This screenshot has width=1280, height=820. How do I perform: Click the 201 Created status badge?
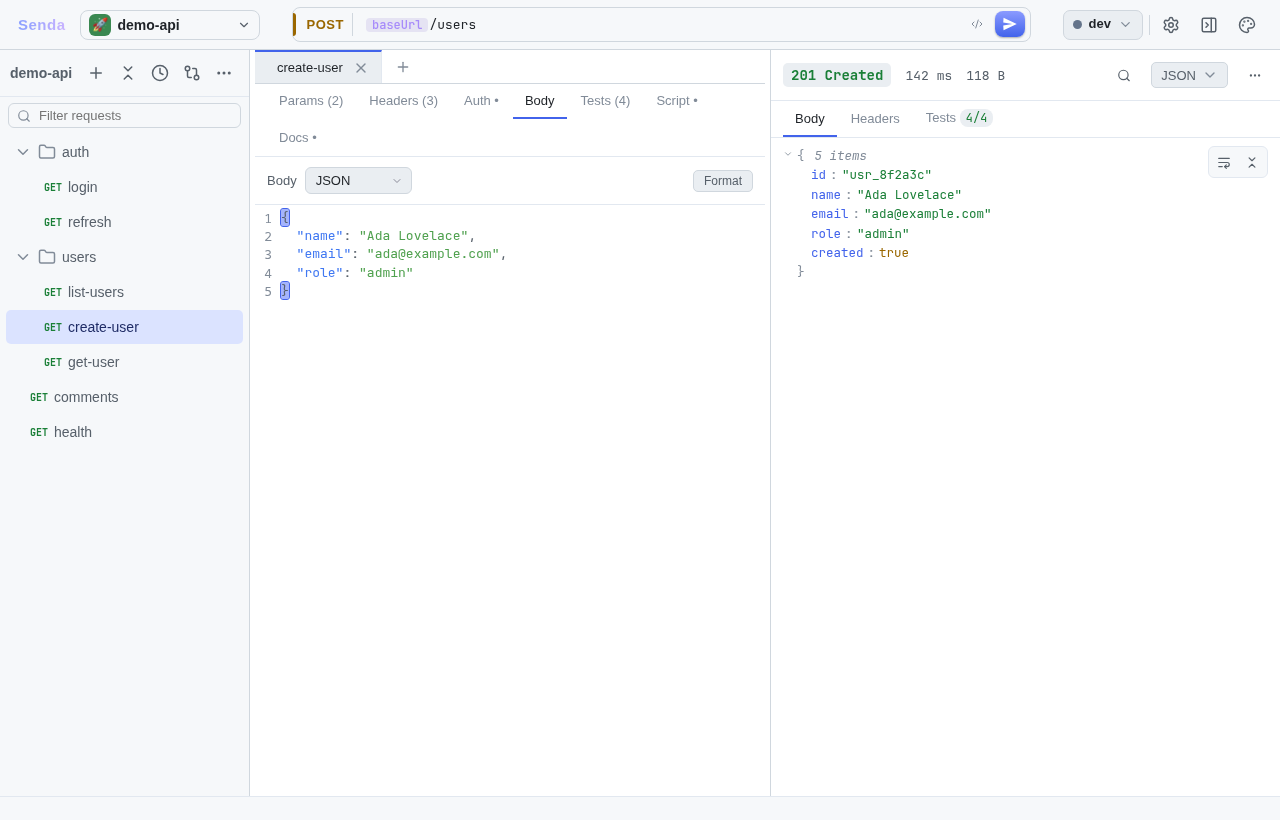tap(837, 75)
